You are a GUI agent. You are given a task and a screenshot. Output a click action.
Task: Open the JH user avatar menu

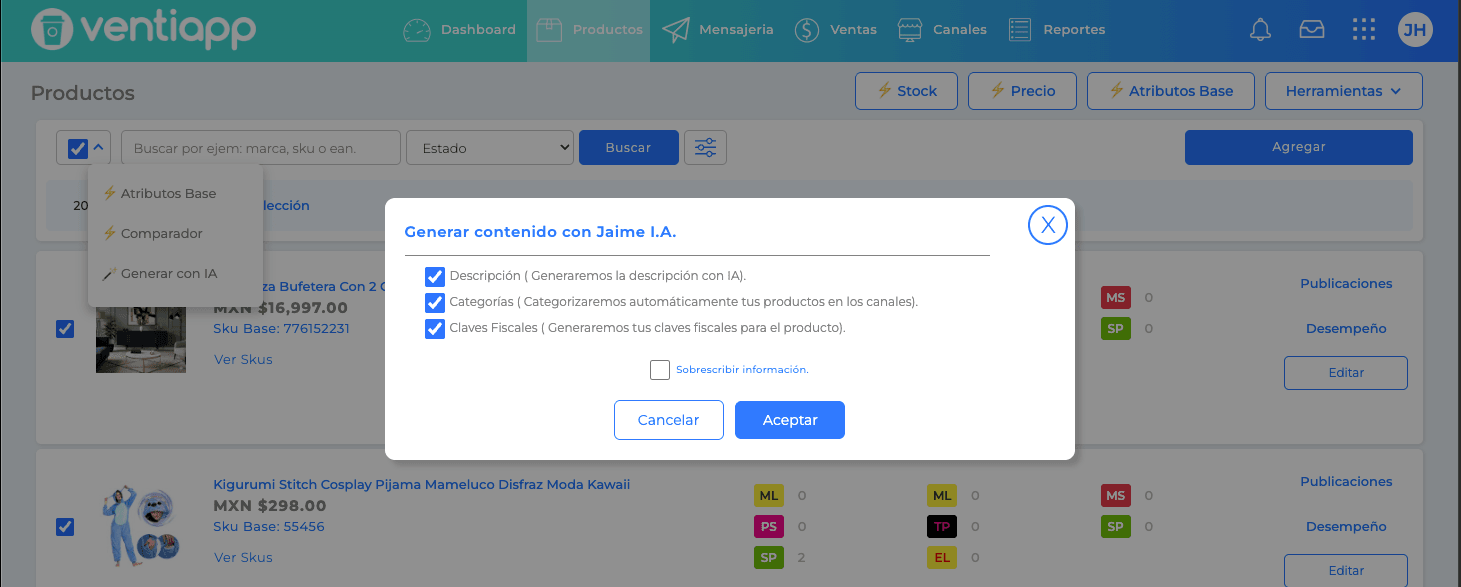click(x=1415, y=30)
